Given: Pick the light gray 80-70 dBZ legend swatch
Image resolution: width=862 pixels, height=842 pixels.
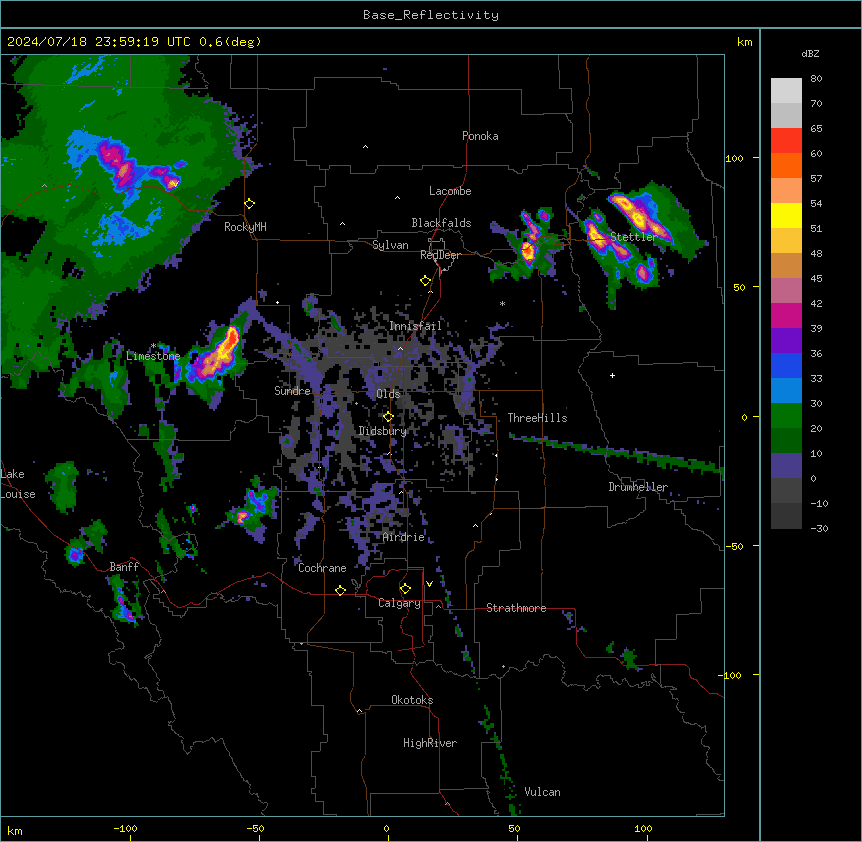Looking at the screenshot, I should (x=786, y=91).
